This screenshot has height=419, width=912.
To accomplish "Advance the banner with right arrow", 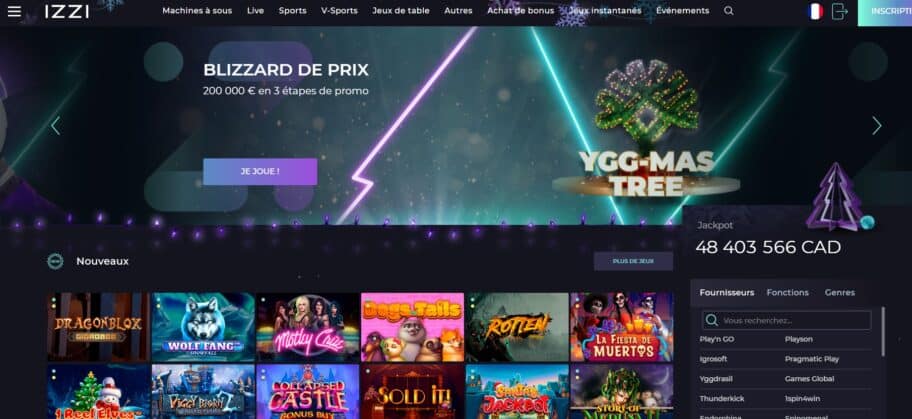I will coord(877,126).
